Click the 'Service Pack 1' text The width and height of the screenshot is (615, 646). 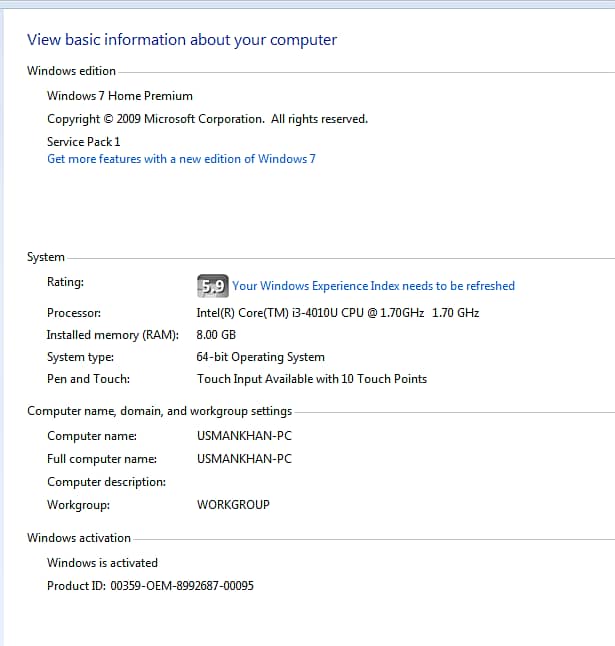[x=84, y=142]
